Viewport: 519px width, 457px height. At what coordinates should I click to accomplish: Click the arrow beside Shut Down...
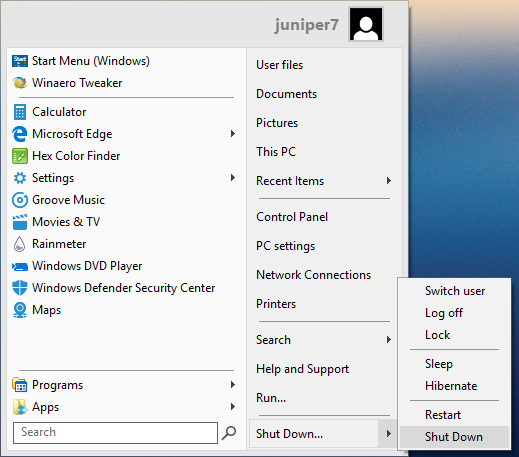click(x=388, y=433)
